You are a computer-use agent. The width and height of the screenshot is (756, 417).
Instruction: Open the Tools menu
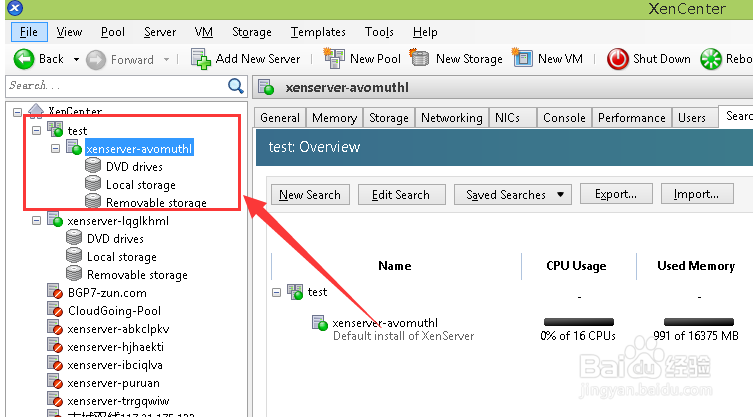click(x=379, y=32)
